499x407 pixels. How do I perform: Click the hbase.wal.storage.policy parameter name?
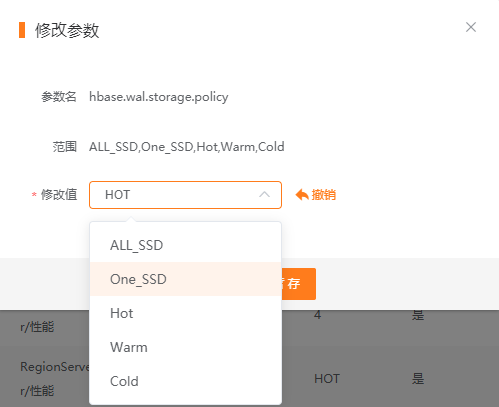pyautogui.click(x=159, y=97)
